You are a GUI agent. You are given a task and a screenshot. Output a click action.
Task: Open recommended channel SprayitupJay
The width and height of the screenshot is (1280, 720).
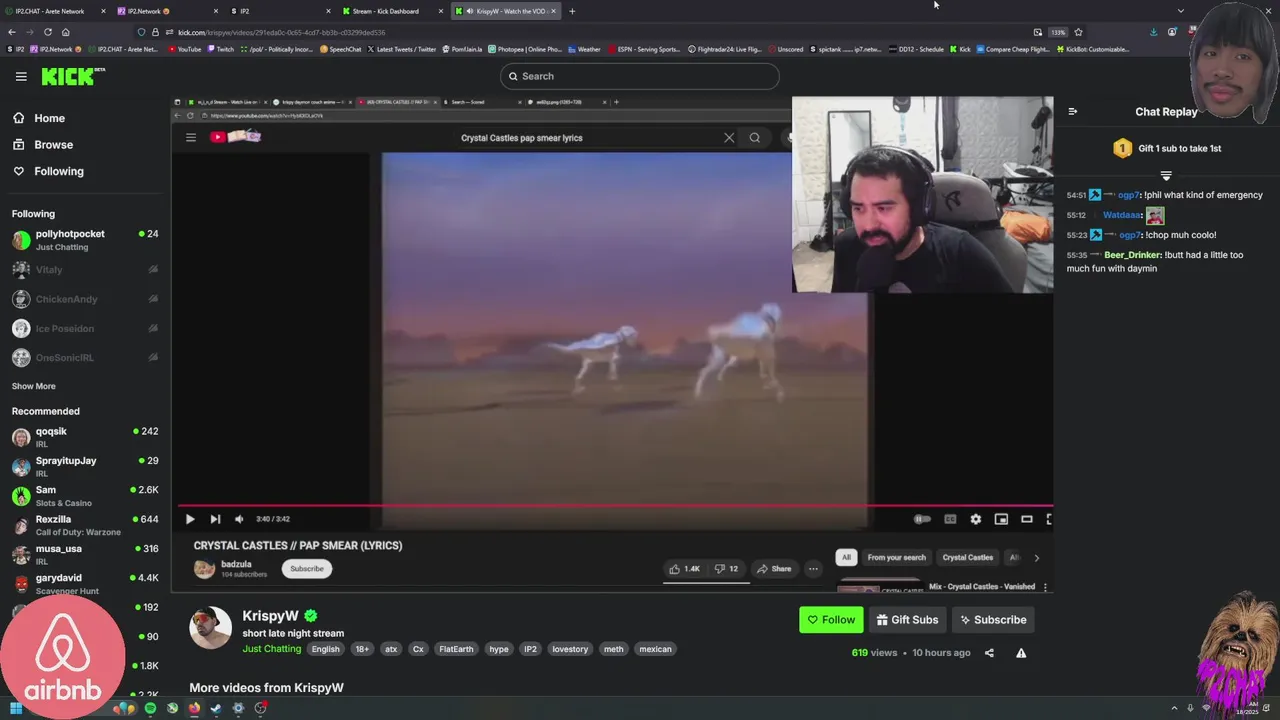(x=85, y=466)
